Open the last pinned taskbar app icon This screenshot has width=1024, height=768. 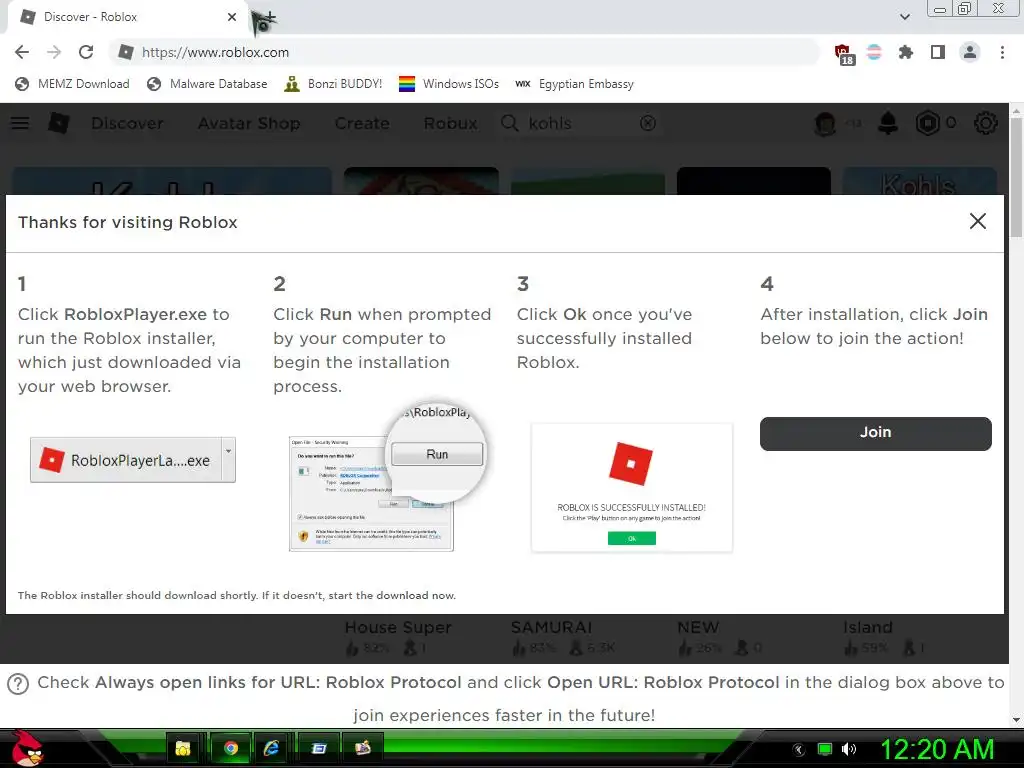363,748
